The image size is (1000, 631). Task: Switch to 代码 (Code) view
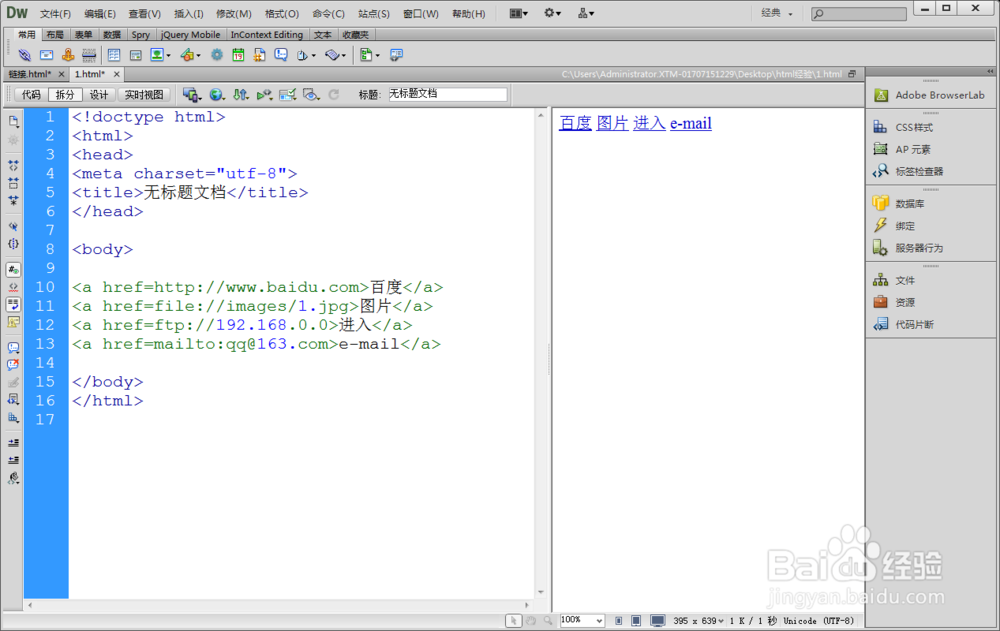coord(31,94)
